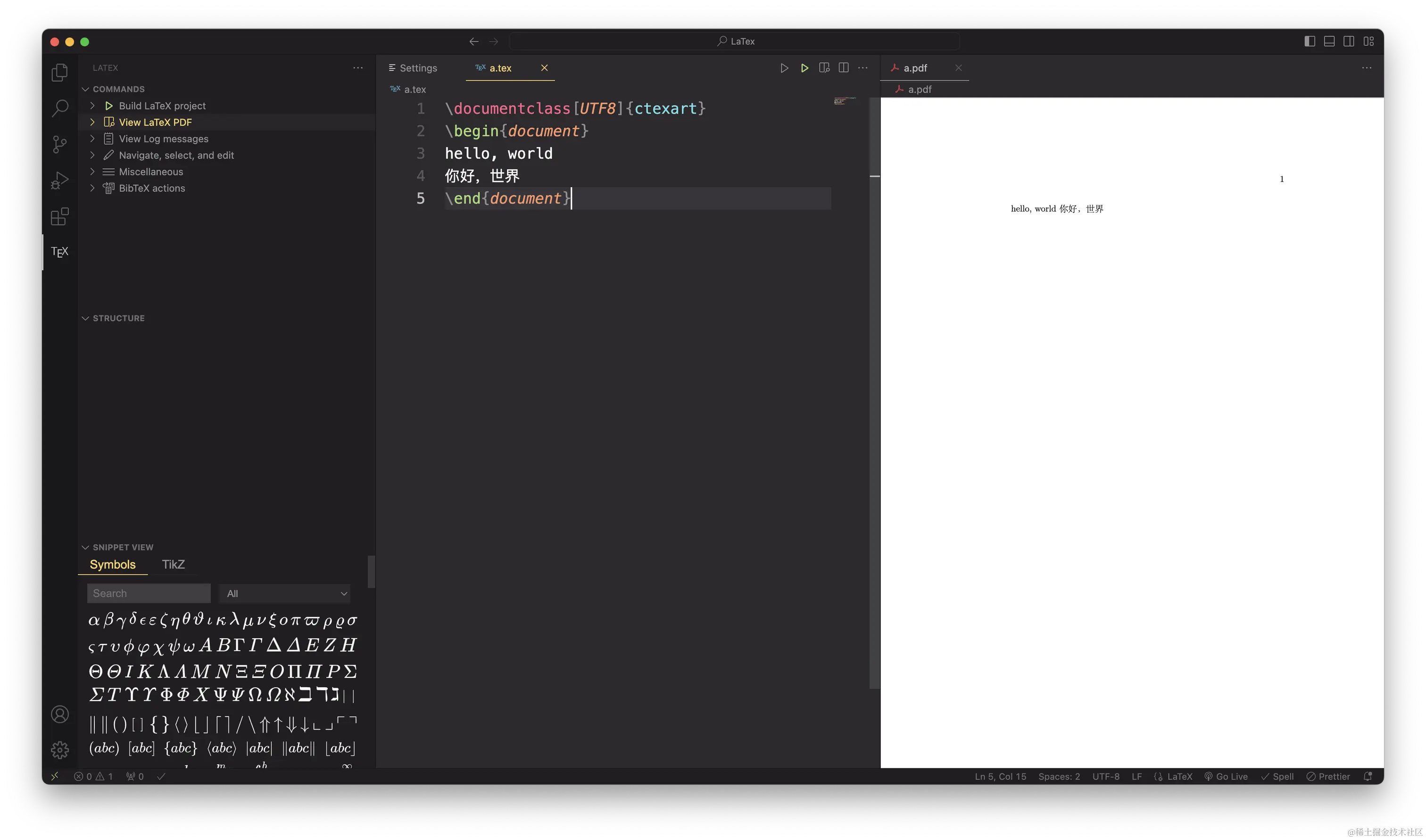Screen dimensions: 1426x840
Task: Open the Search icon in the activity bar
Action: tap(59, 107)
